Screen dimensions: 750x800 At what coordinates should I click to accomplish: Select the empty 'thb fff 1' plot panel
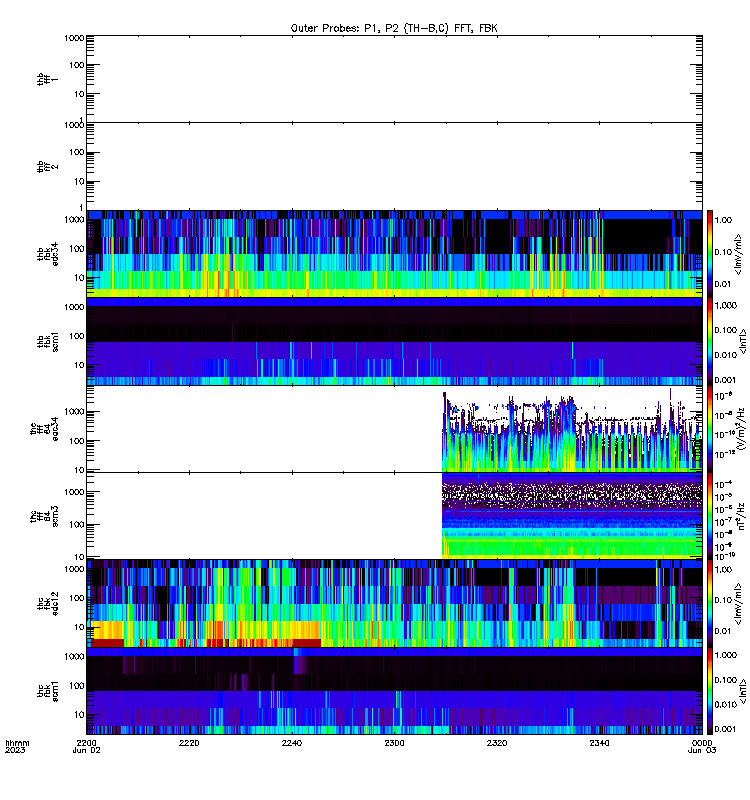[394, 79]
